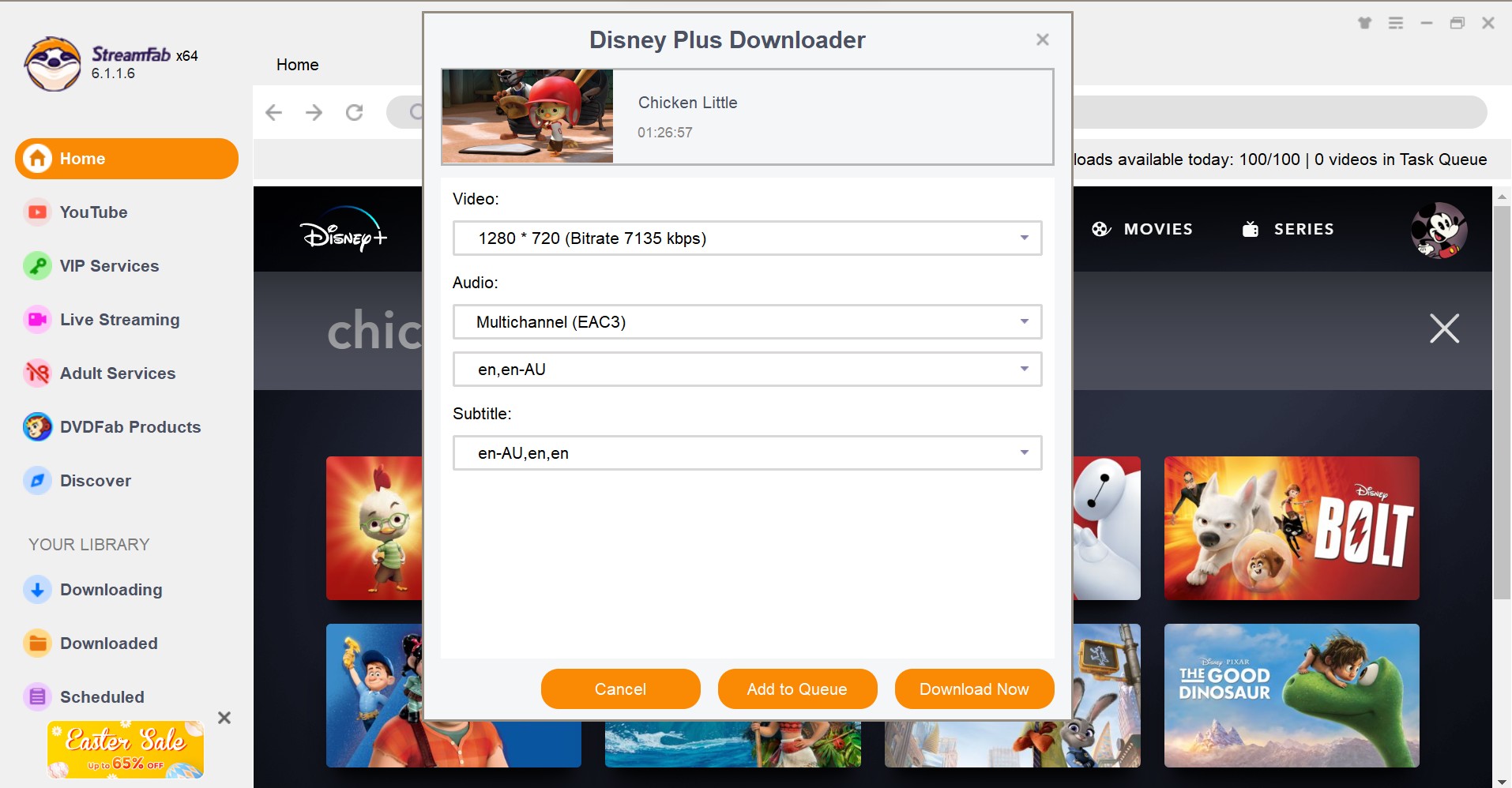Dismiss the Easter Sale banner
Image resolution: width=1512 pixels, height=788 pixels.
[224, 718]
